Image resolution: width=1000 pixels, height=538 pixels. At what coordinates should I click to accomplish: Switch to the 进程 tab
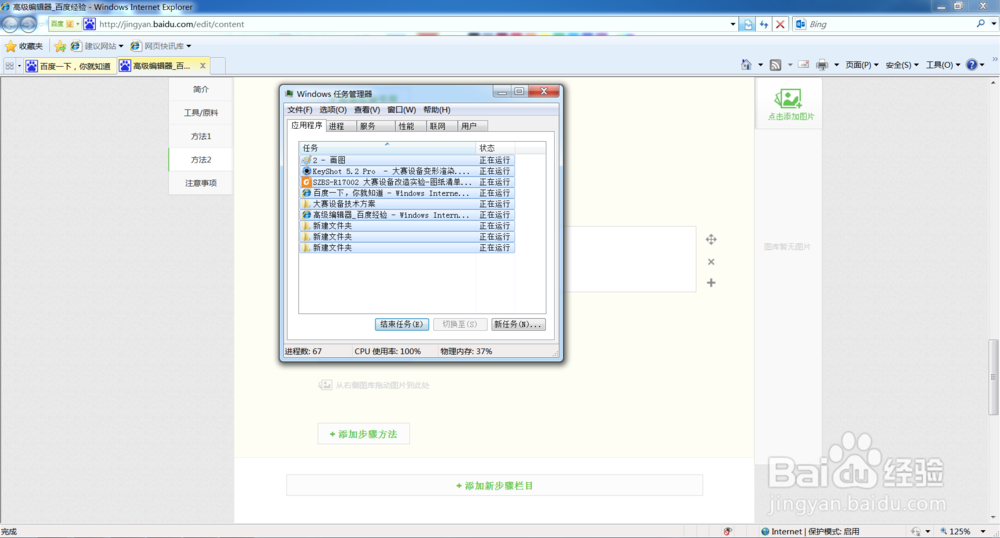[339, 126]
